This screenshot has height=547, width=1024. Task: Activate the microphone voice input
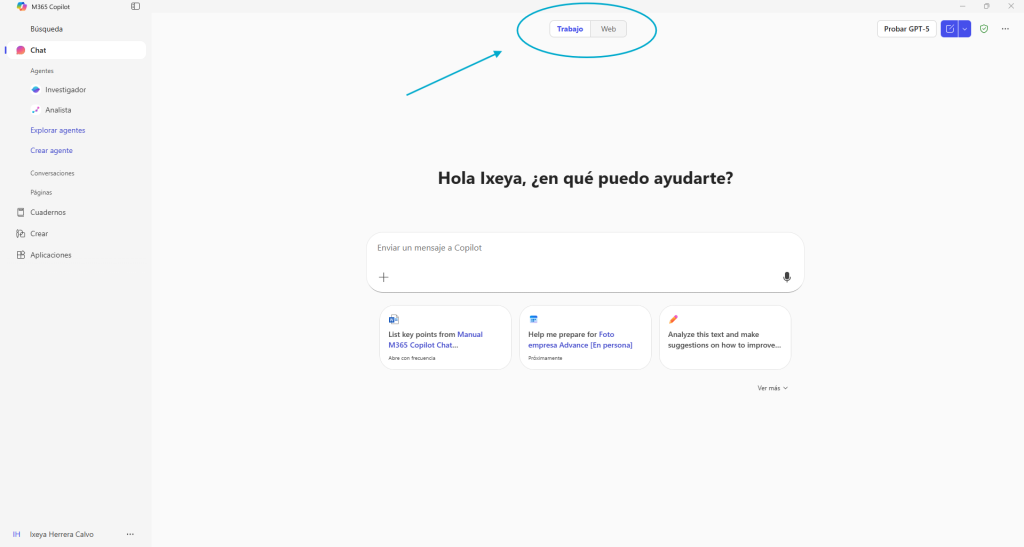point(787,277)
